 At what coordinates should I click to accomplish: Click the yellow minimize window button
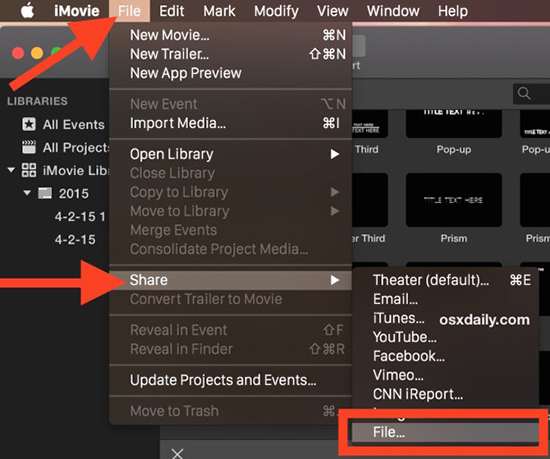tap(37, 53)
